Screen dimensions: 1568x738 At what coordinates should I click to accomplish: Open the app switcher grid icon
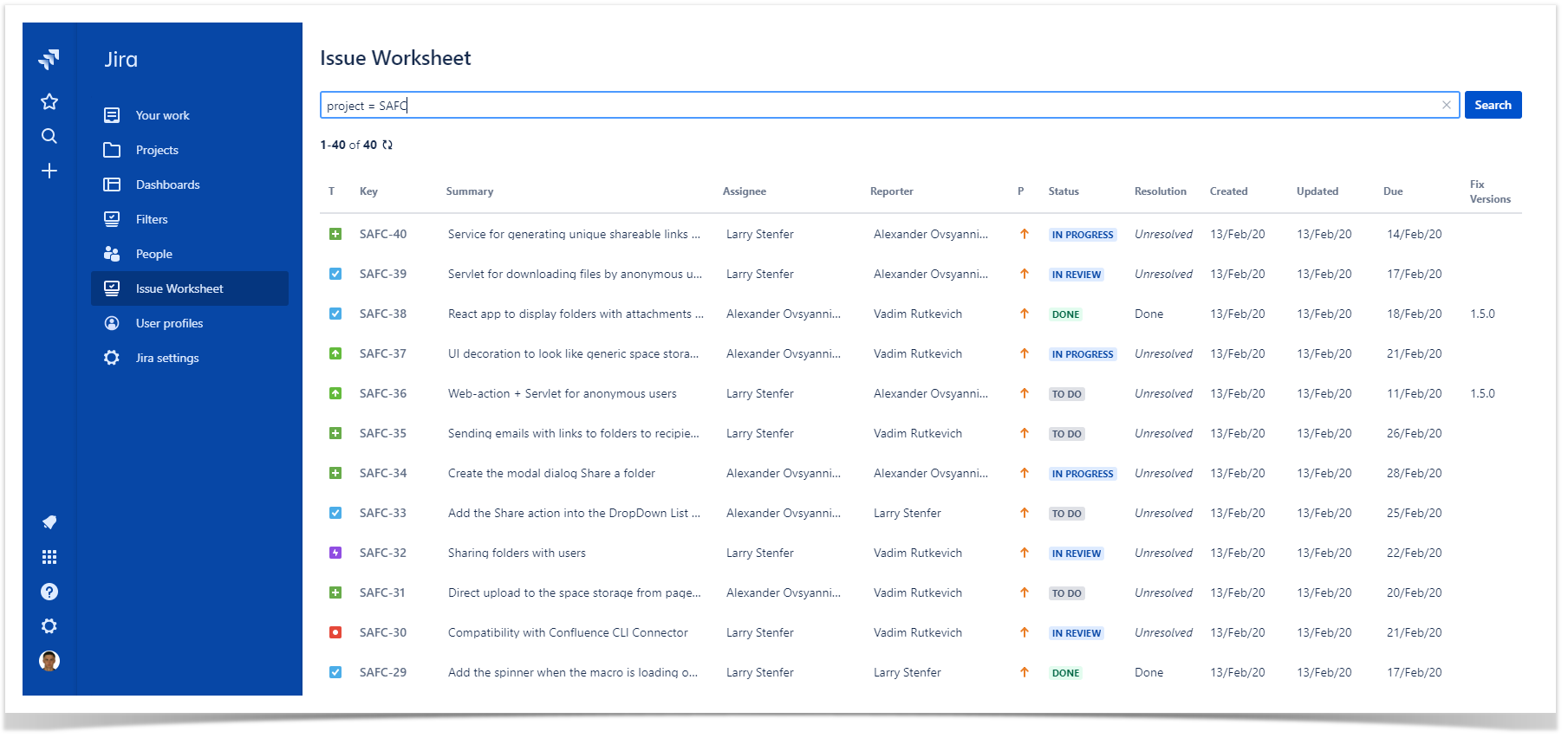[x=49, y=557]
